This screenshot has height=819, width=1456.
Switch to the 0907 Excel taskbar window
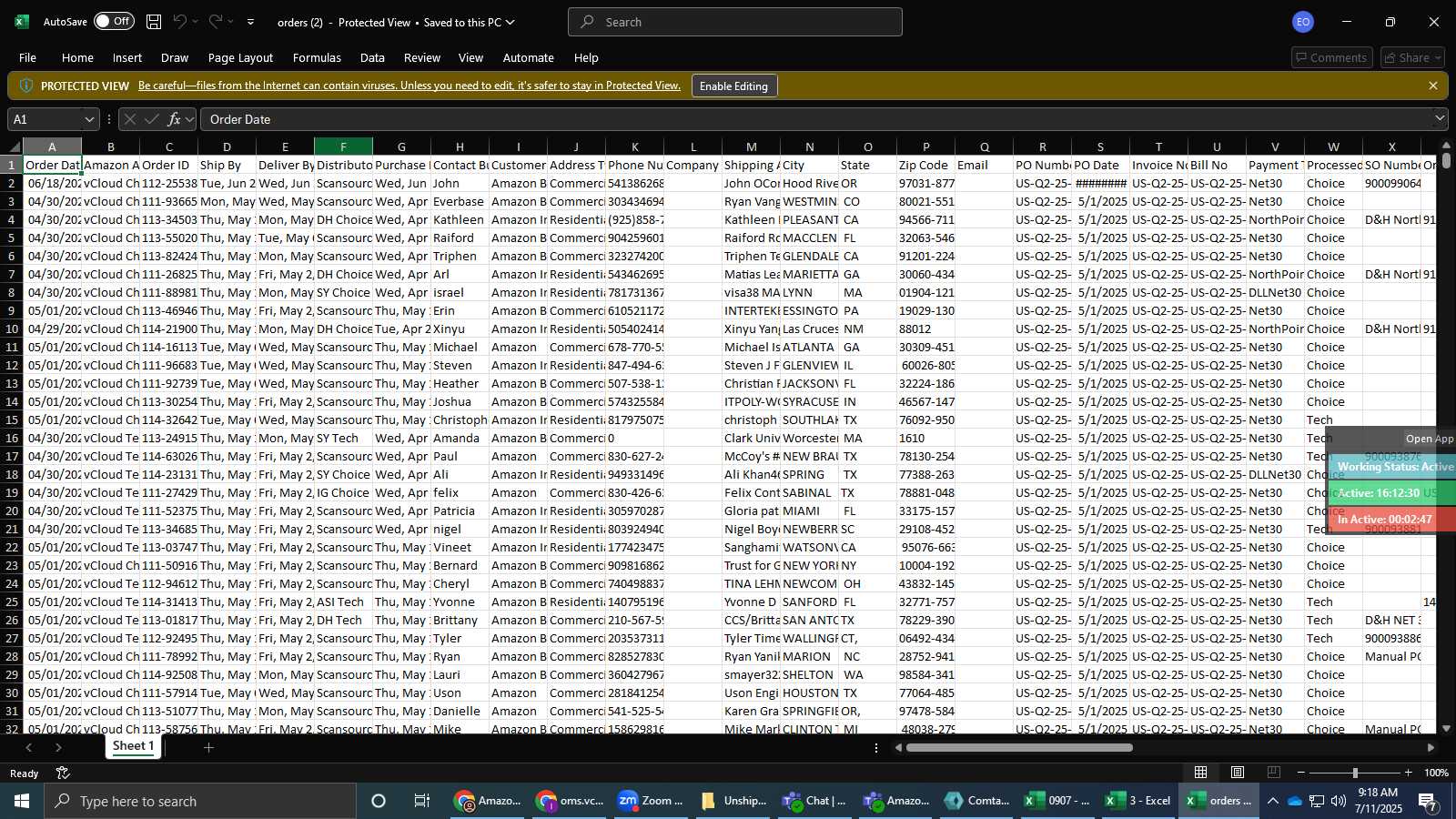point(1058,801)
